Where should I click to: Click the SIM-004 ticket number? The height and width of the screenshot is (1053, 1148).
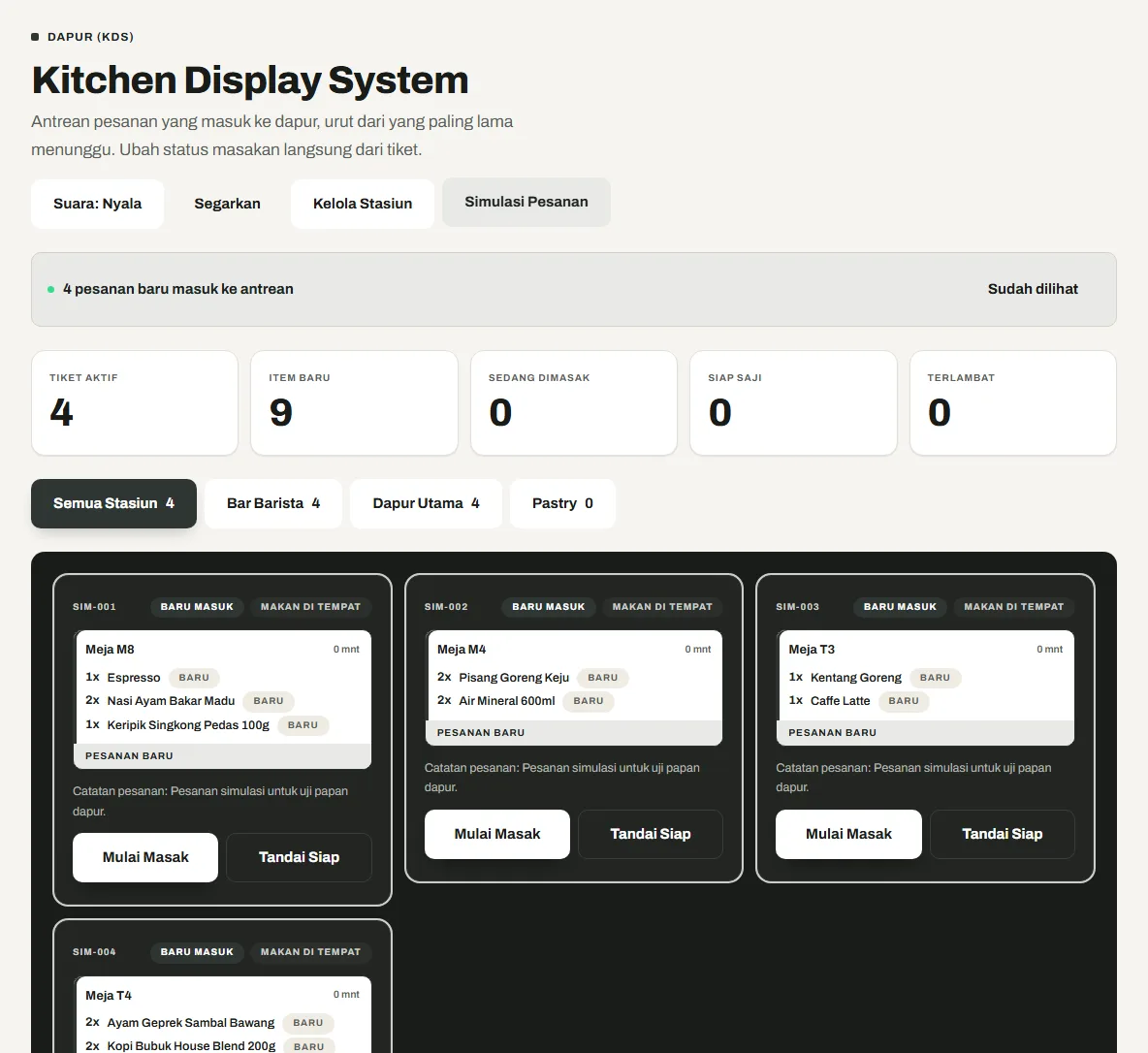click(x=94, y=952)
